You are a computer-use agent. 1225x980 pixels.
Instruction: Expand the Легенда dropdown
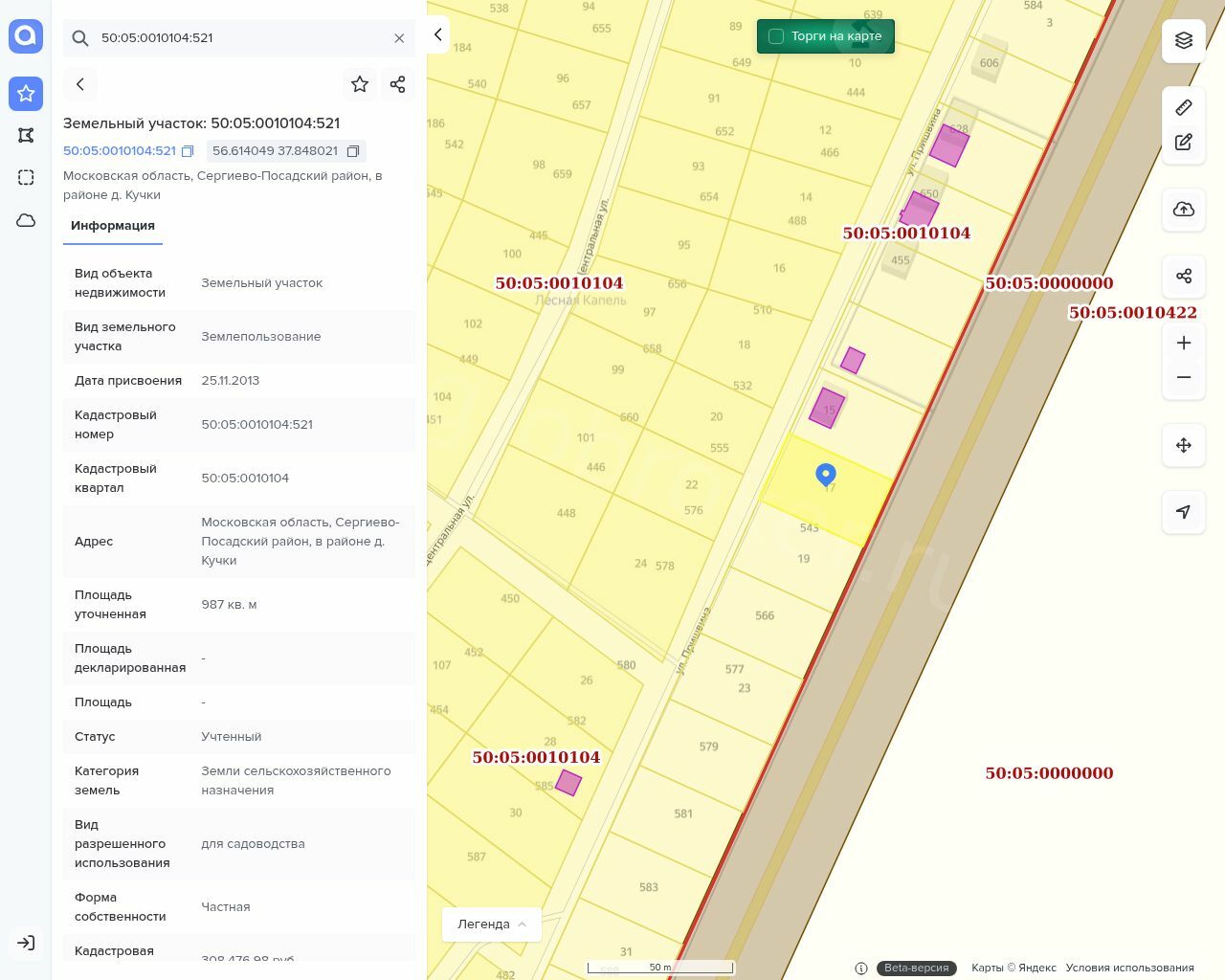(x=492, y=924)
